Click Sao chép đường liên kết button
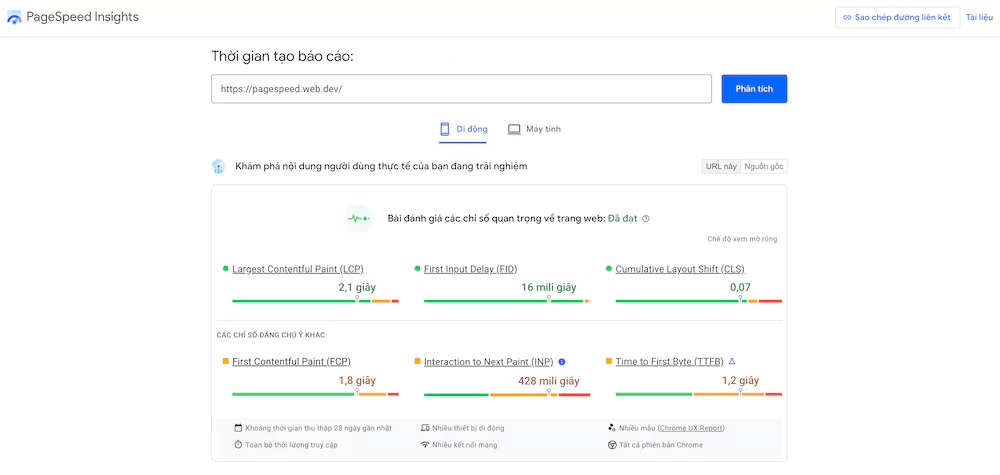This screenshot has height=475, width=1000. coord(897,18)
